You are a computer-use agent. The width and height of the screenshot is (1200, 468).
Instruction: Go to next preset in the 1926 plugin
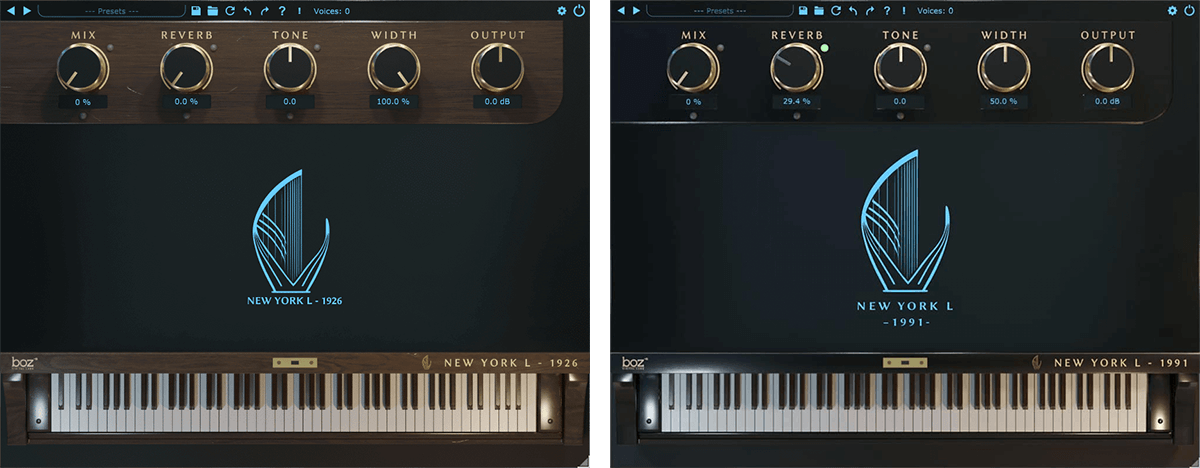(x=26, y=11)
